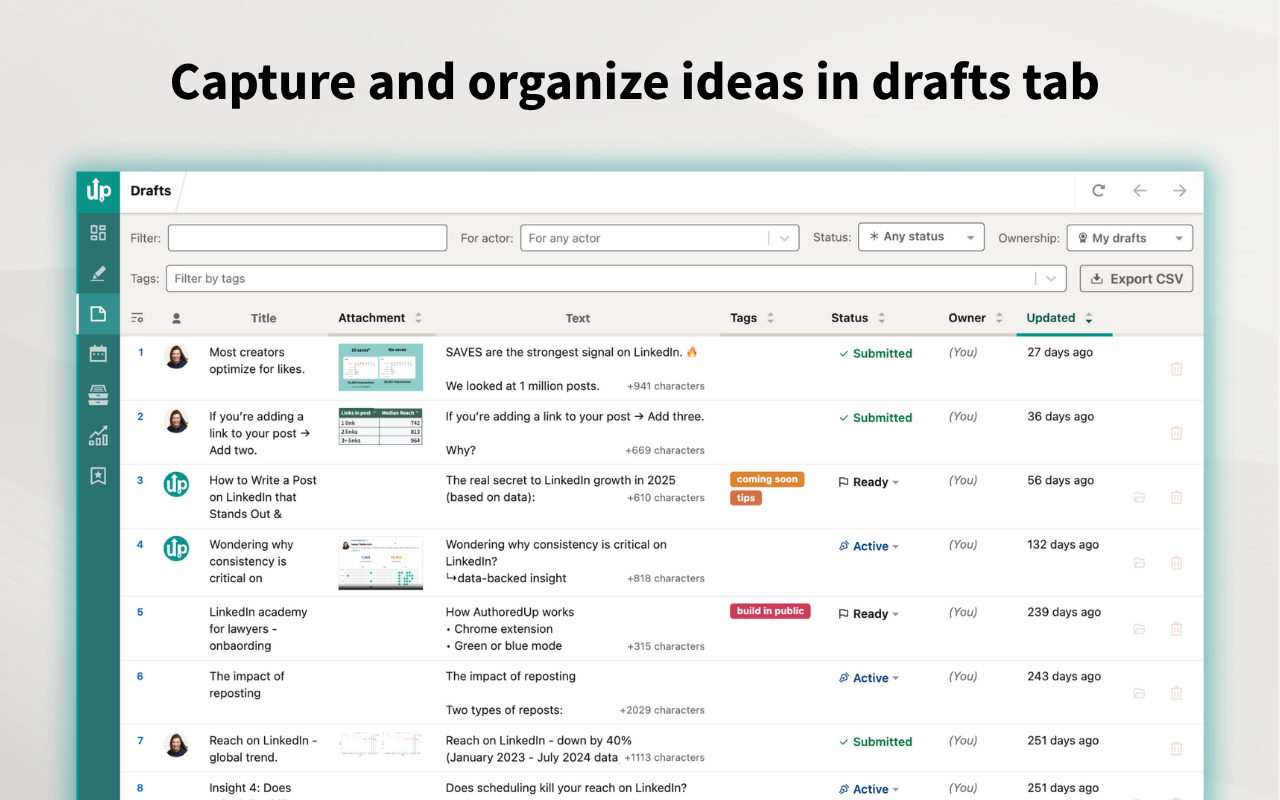
Task: Click 'How AuthoredUp works' text
Action: pyautogui.click(x=510, y=612)
